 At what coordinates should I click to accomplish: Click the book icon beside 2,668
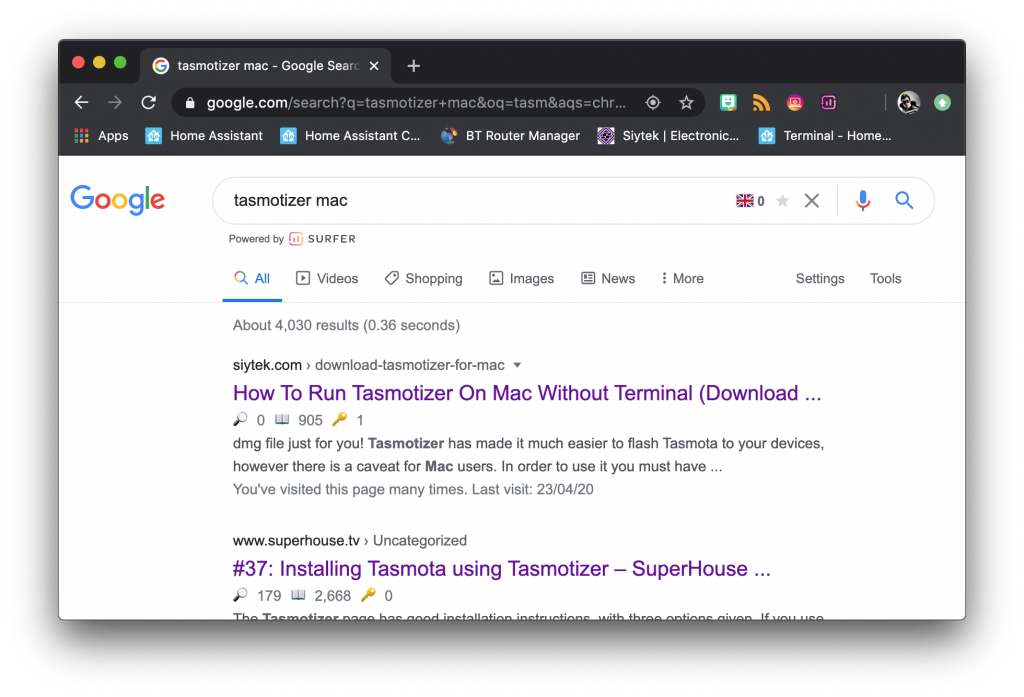pyautogui.click(x=298, y=594)
